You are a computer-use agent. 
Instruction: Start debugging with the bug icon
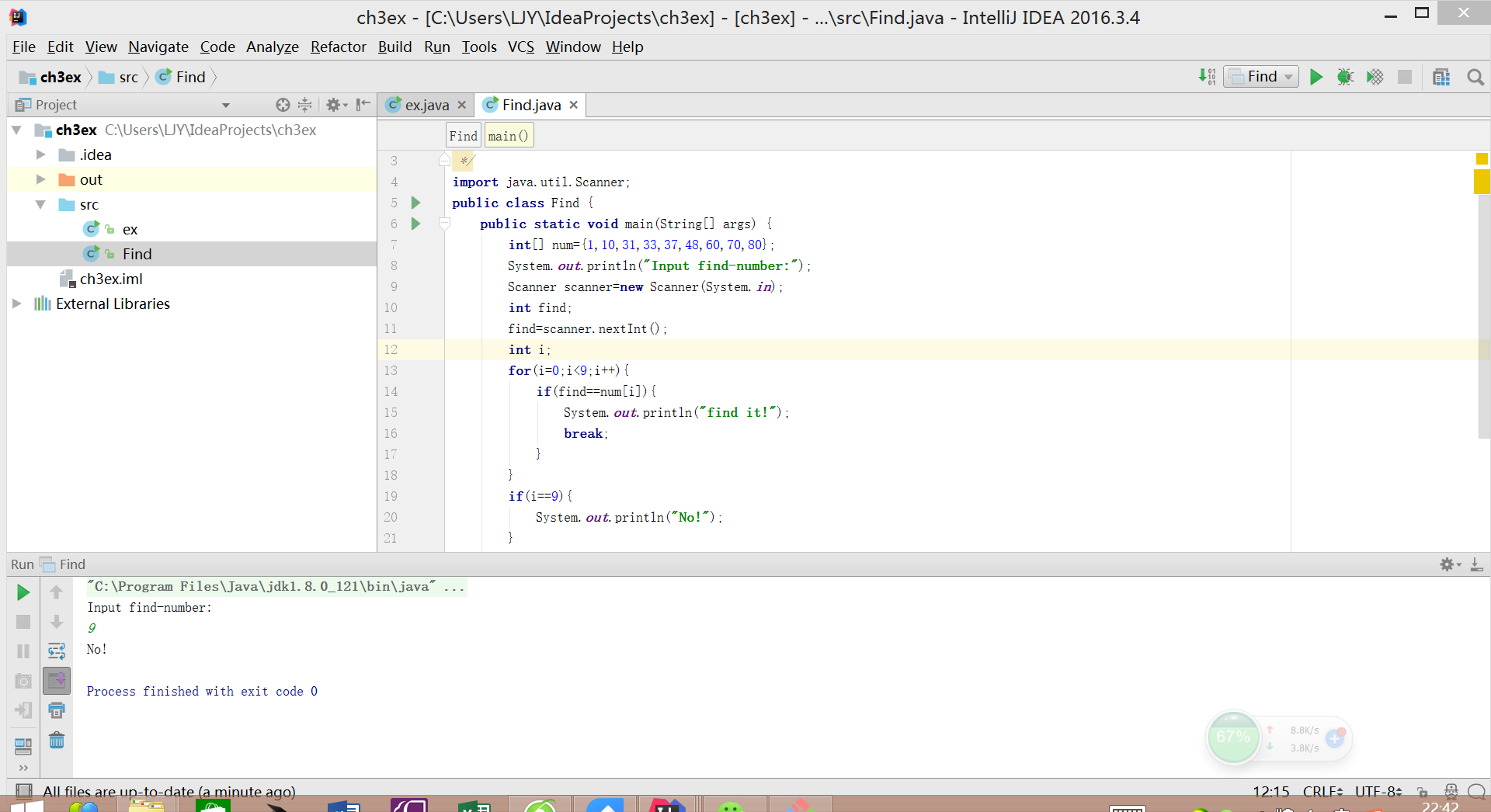[1345, 77]
